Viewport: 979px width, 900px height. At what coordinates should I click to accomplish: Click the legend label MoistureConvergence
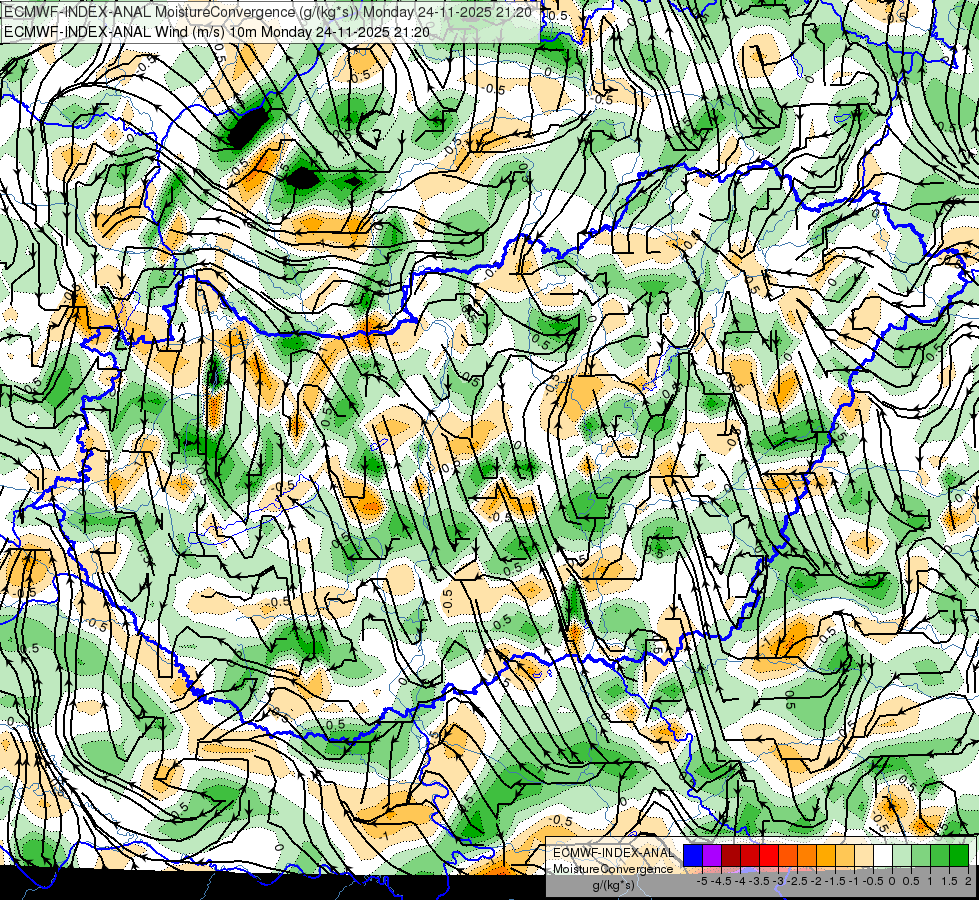(613, 869)
